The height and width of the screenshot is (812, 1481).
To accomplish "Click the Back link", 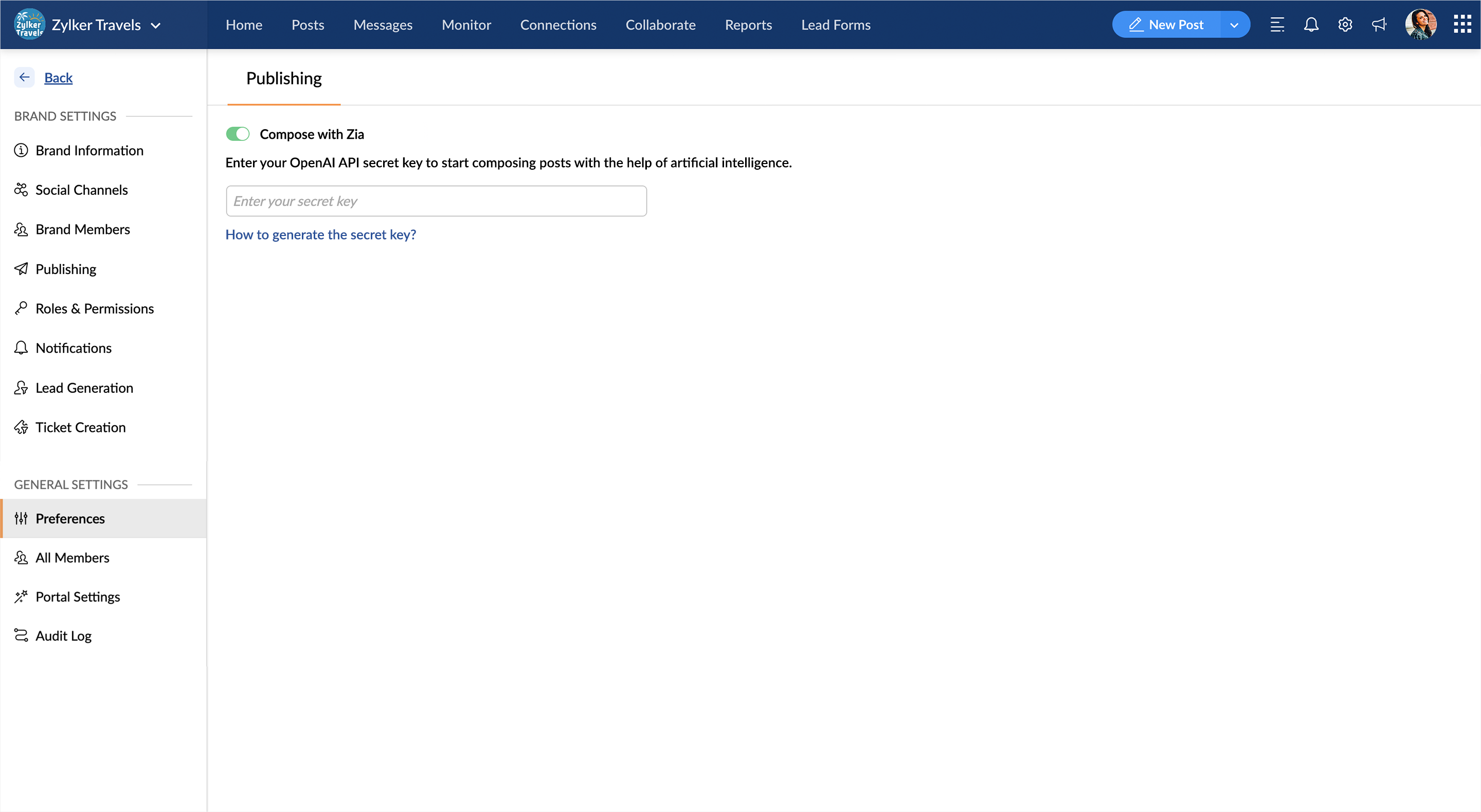I will pyautogui.click(x=58, y=78).
